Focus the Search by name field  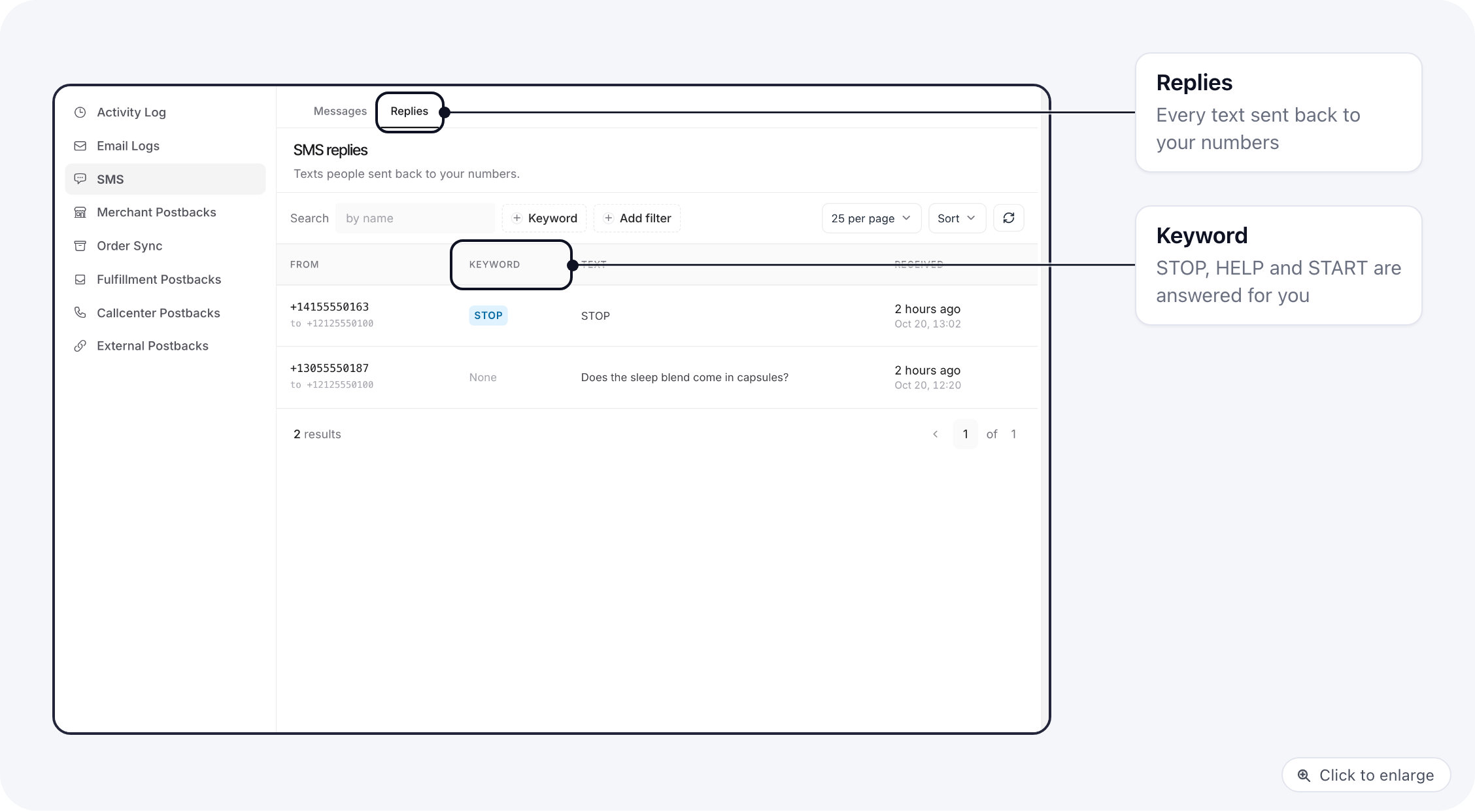(415, 218)
